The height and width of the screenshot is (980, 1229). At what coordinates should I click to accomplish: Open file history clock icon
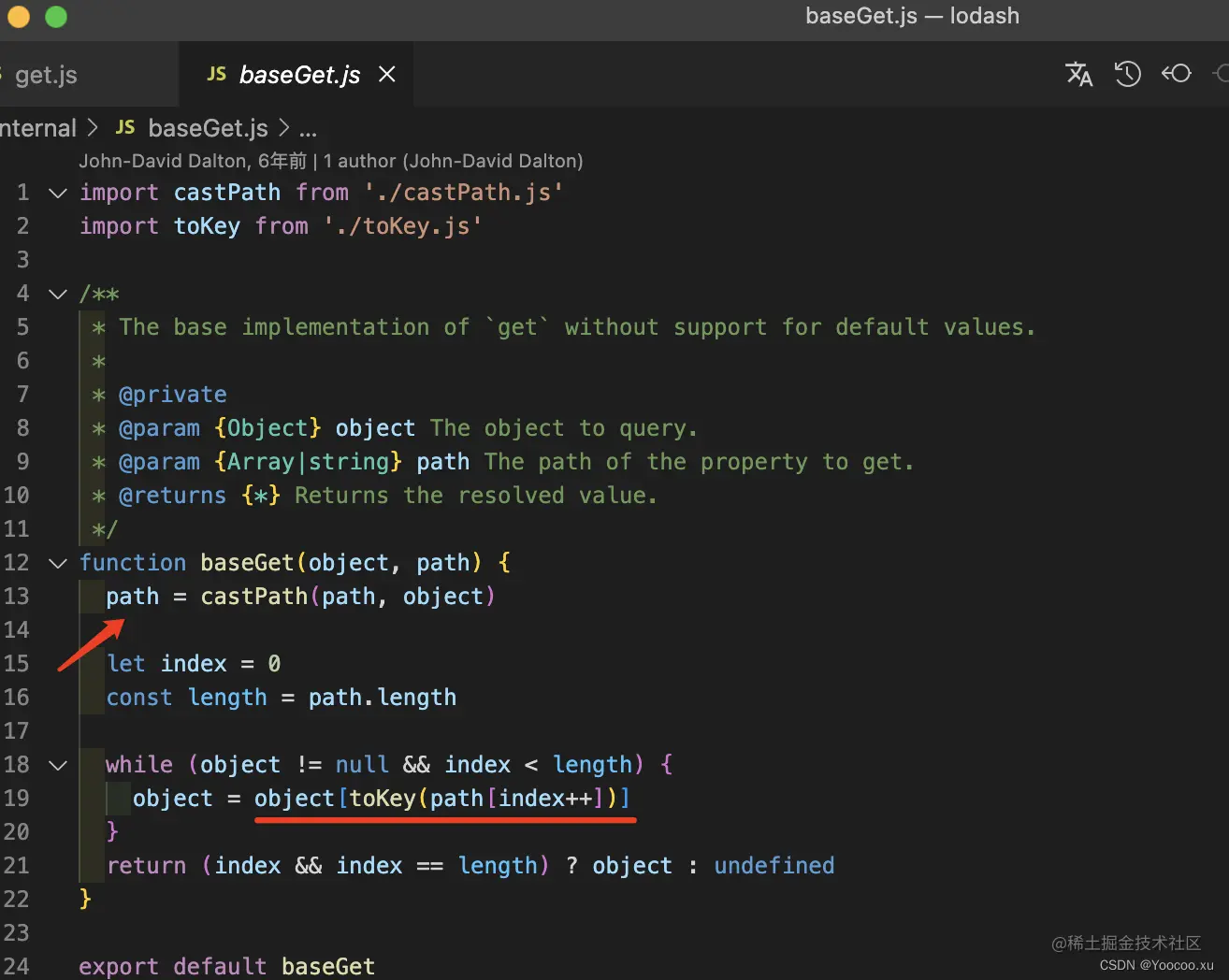click(x=1128, y=74)
